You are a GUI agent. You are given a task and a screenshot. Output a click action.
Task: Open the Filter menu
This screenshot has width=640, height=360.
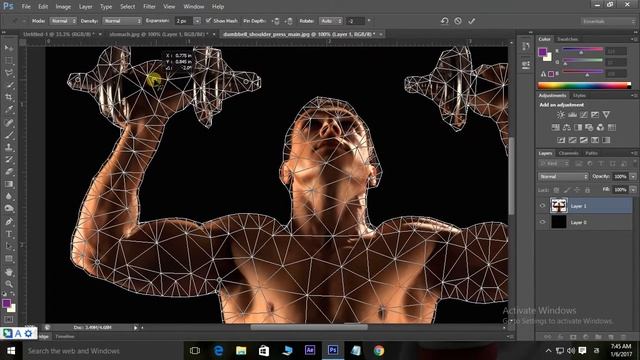click(149, 7)
